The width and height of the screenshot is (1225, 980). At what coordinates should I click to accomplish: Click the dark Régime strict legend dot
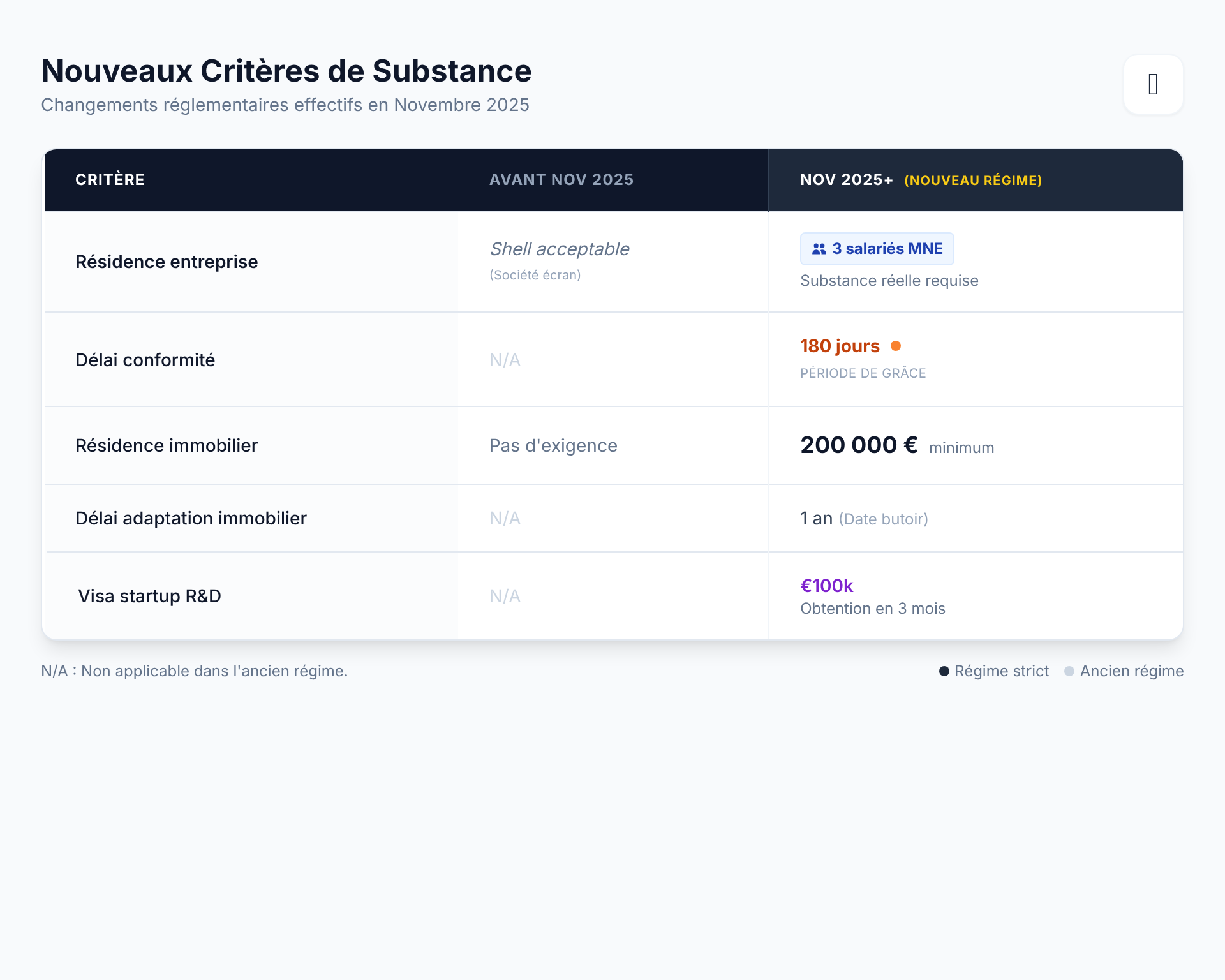(944, 671)
